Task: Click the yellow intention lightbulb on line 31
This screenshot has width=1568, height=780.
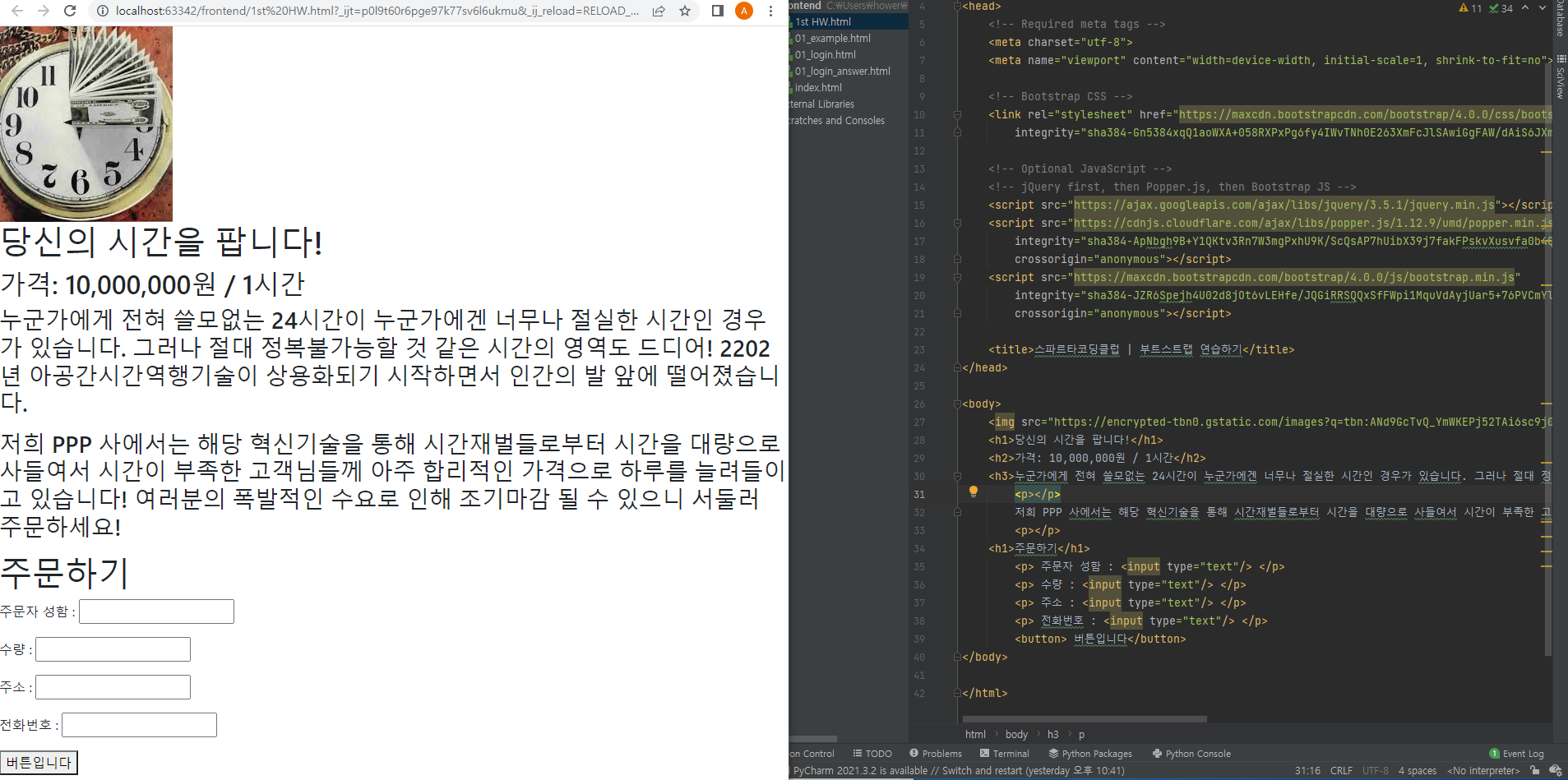Action: (x=974, y=492)
